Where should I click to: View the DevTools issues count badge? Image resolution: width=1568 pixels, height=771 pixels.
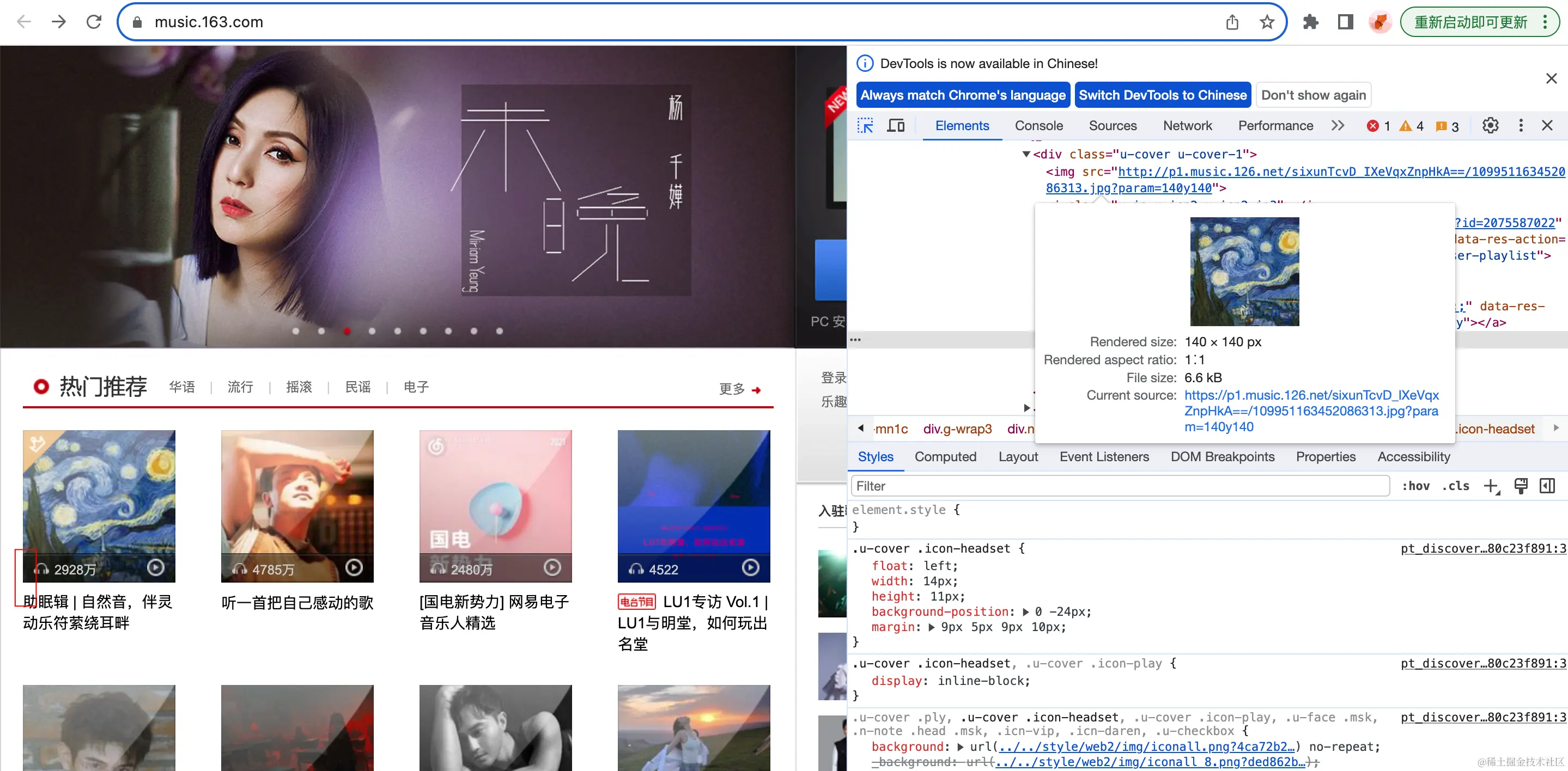[1447, 126]
